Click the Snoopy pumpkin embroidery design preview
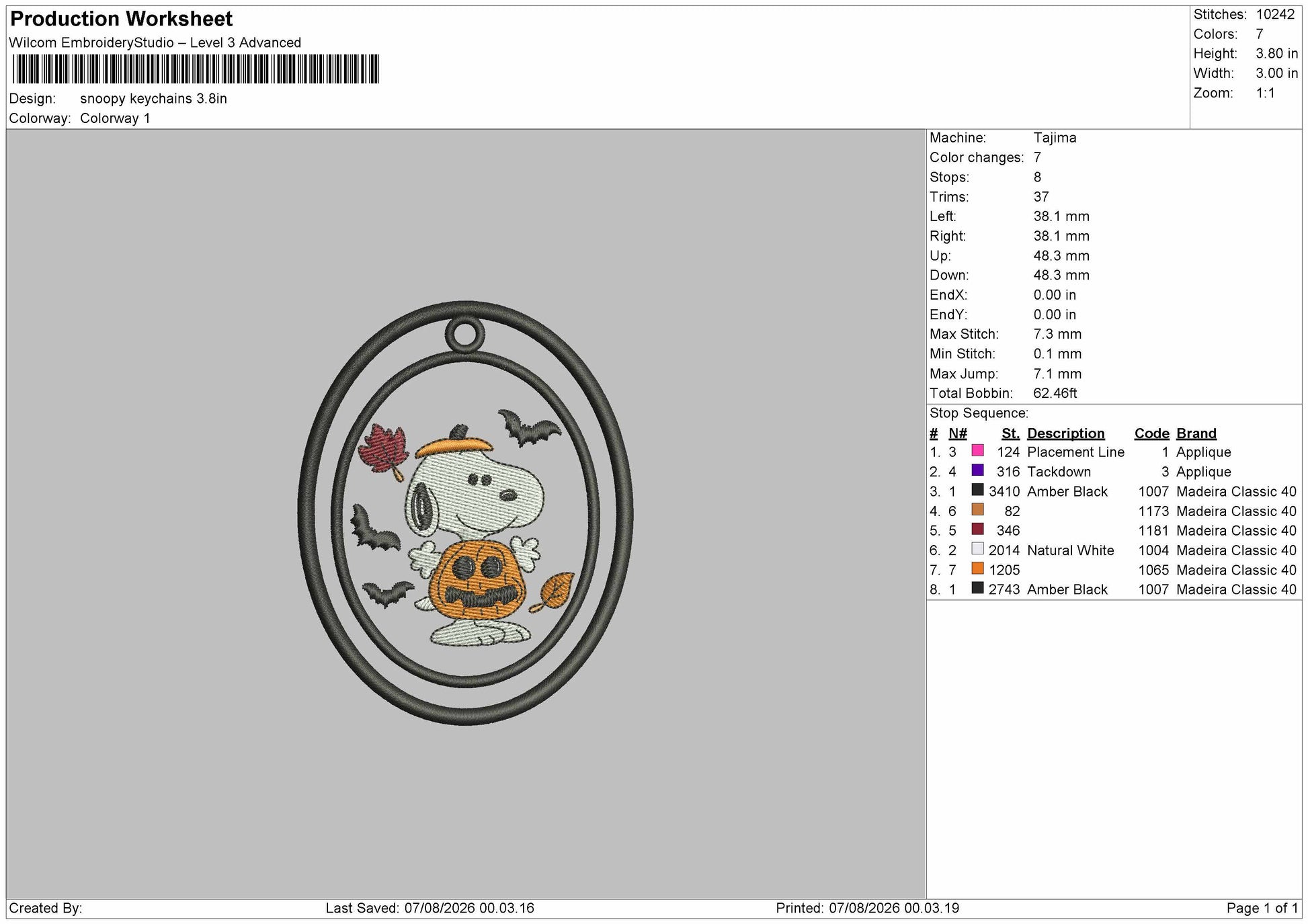The height and width of the screenshot is (924, 1308). point(465,513)
